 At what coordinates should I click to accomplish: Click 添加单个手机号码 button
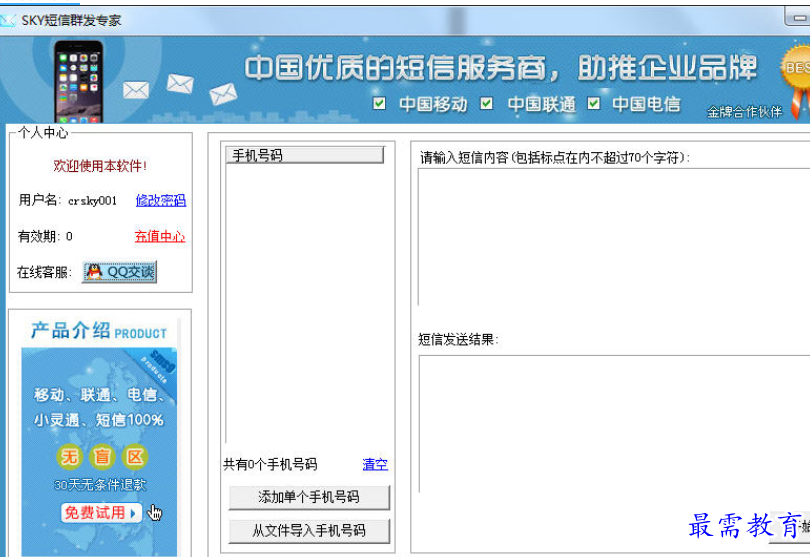(309, 497)
